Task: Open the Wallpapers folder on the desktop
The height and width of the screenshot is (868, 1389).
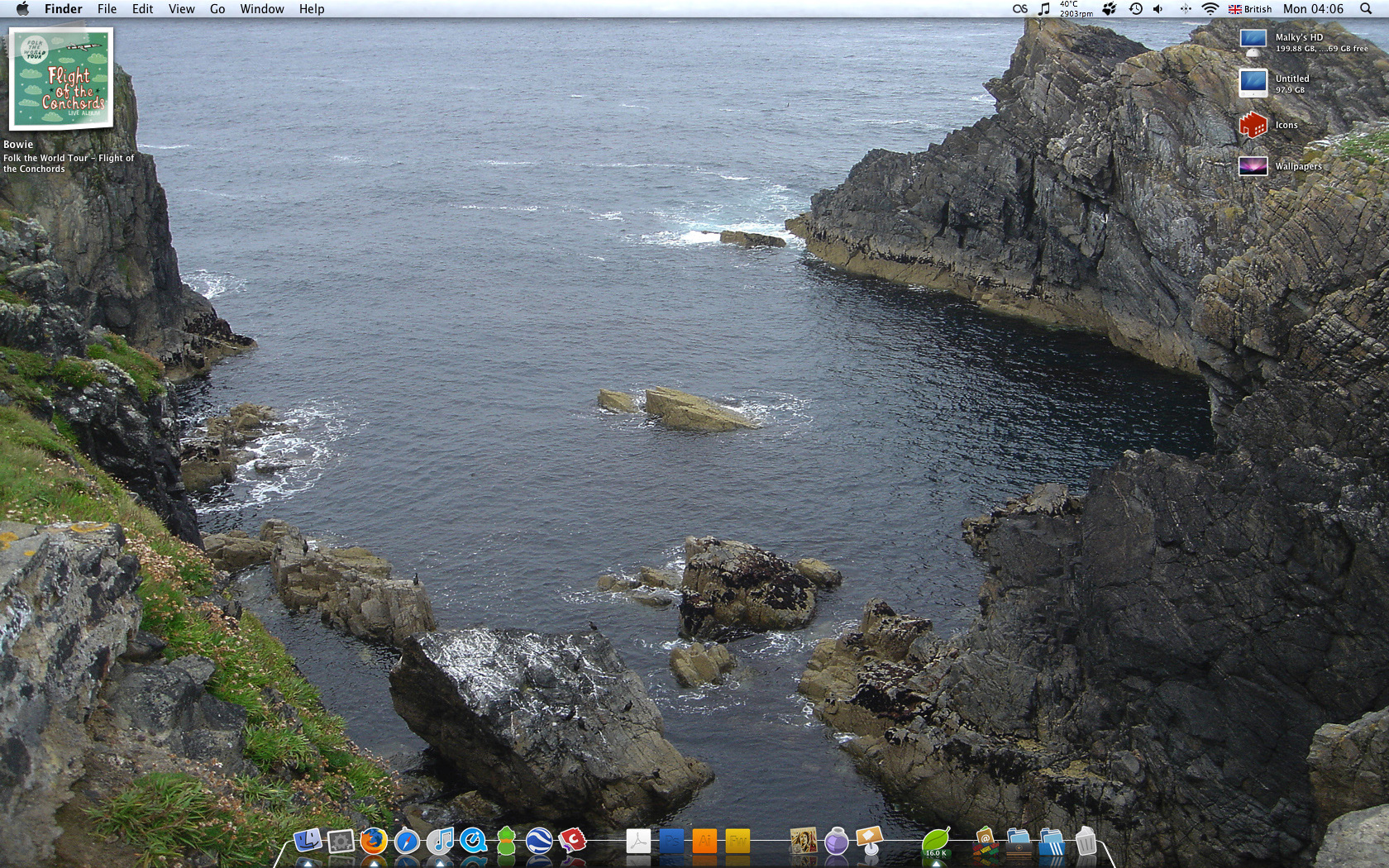Action: (x=1252, y=165)
